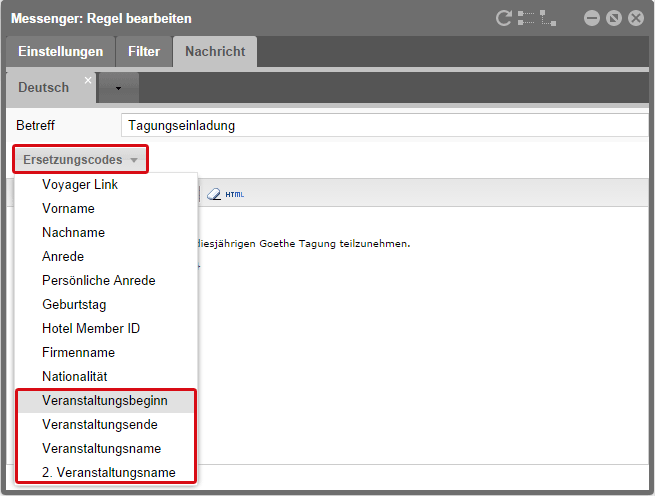
Task: Choose Veranstaltungsbeginn from the list
Action: pos(104,400)
